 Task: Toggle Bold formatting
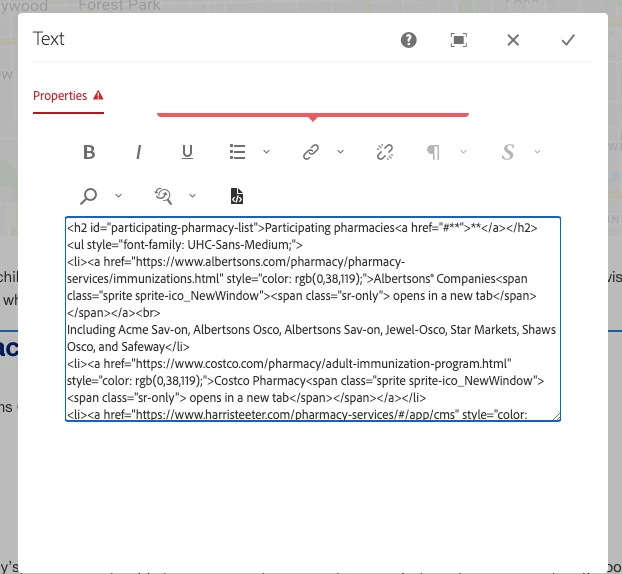pos(89,152)
